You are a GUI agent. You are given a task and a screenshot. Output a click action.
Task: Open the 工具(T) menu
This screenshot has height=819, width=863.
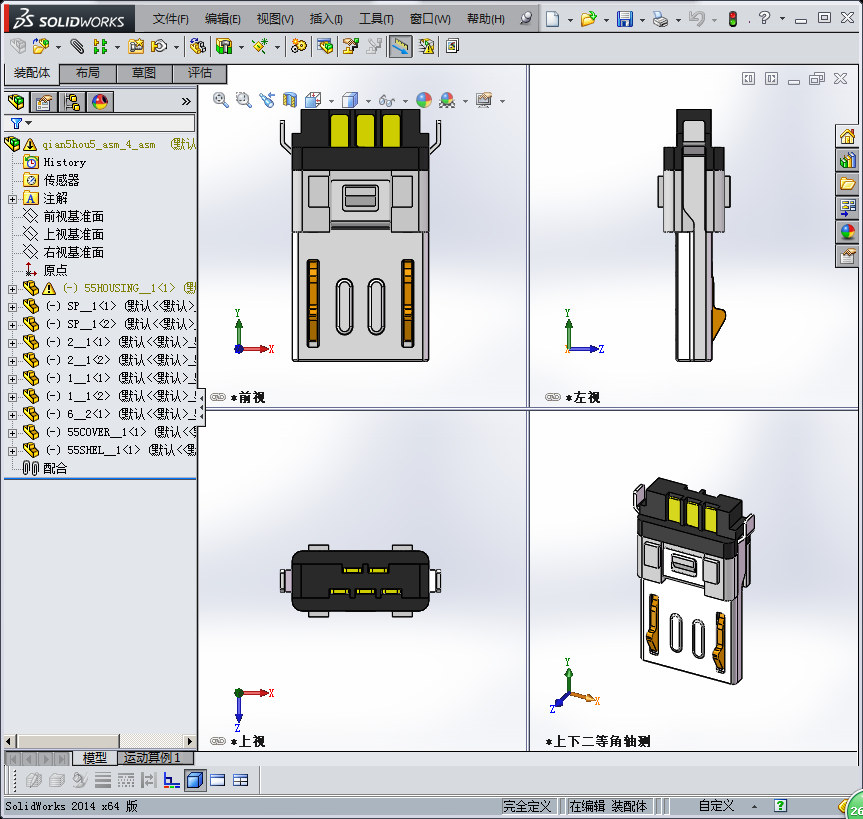(x=376, y=19)
